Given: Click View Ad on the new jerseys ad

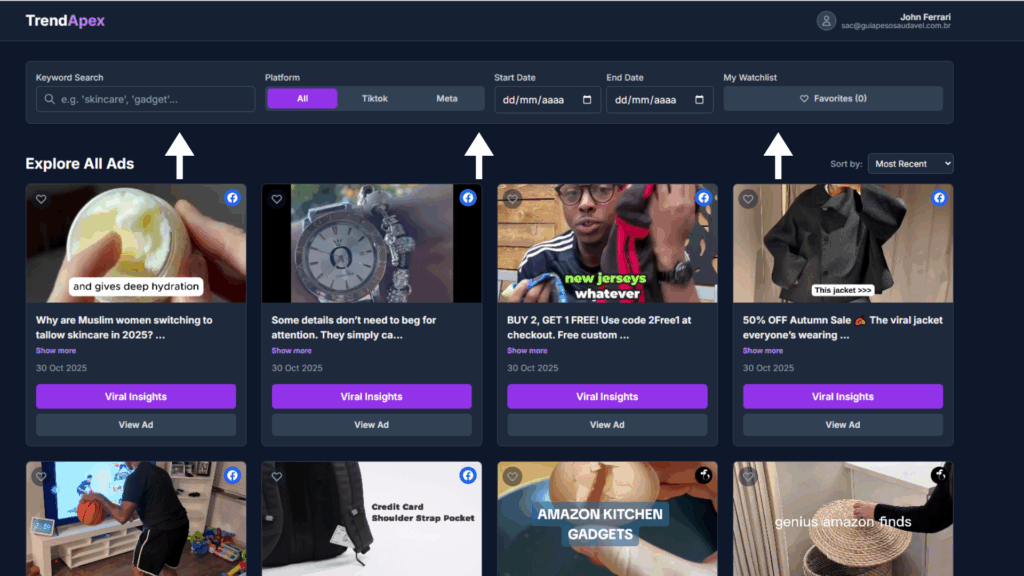Looking at the screenshot, I should [607, 425].
